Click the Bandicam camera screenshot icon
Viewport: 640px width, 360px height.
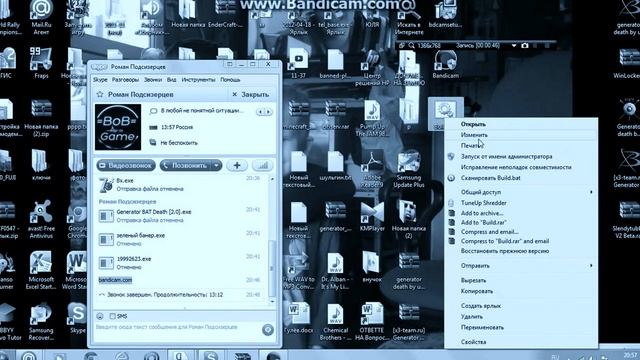click(x=525, y=46)
